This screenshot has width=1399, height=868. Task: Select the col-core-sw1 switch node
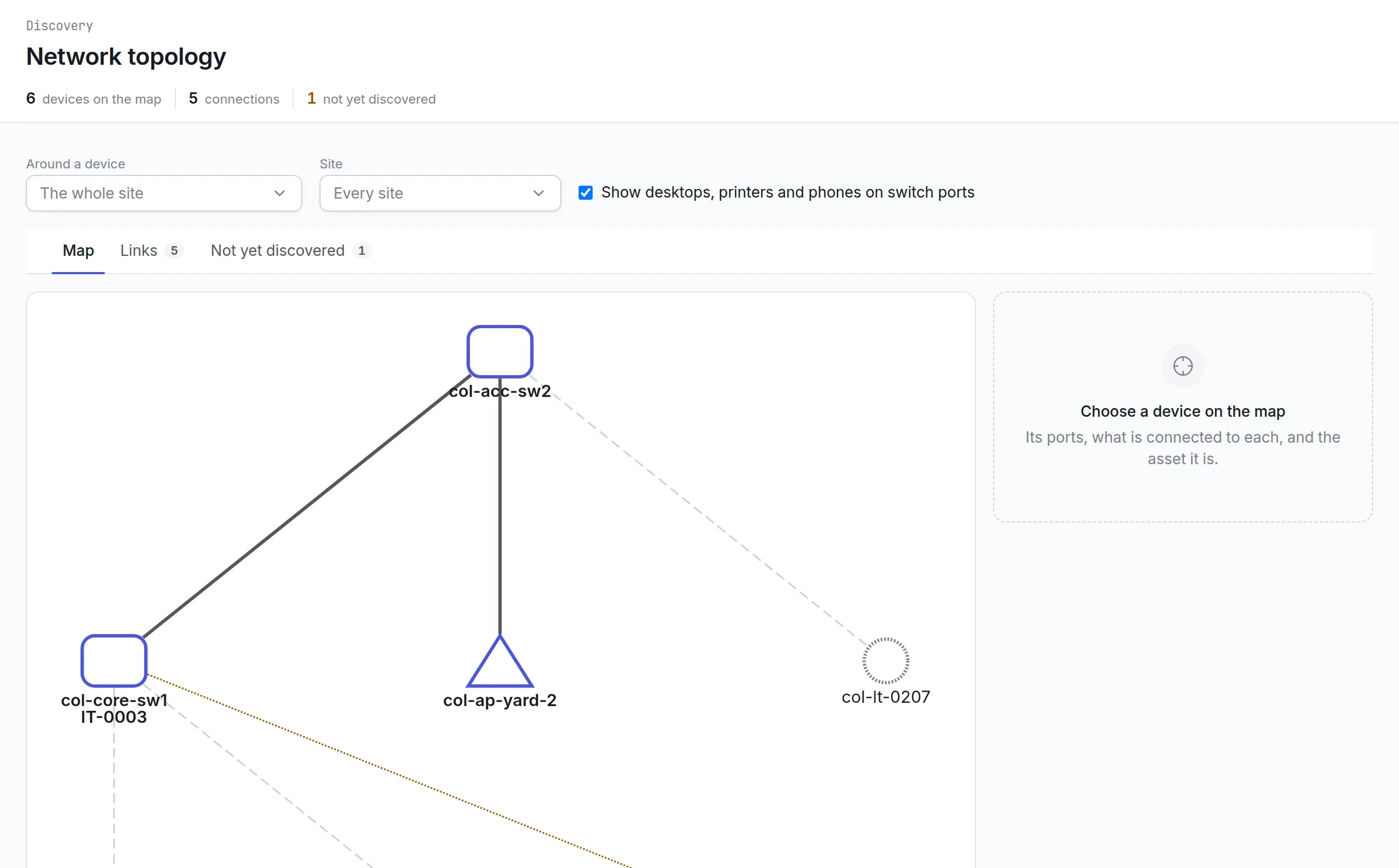click(114, 660)
